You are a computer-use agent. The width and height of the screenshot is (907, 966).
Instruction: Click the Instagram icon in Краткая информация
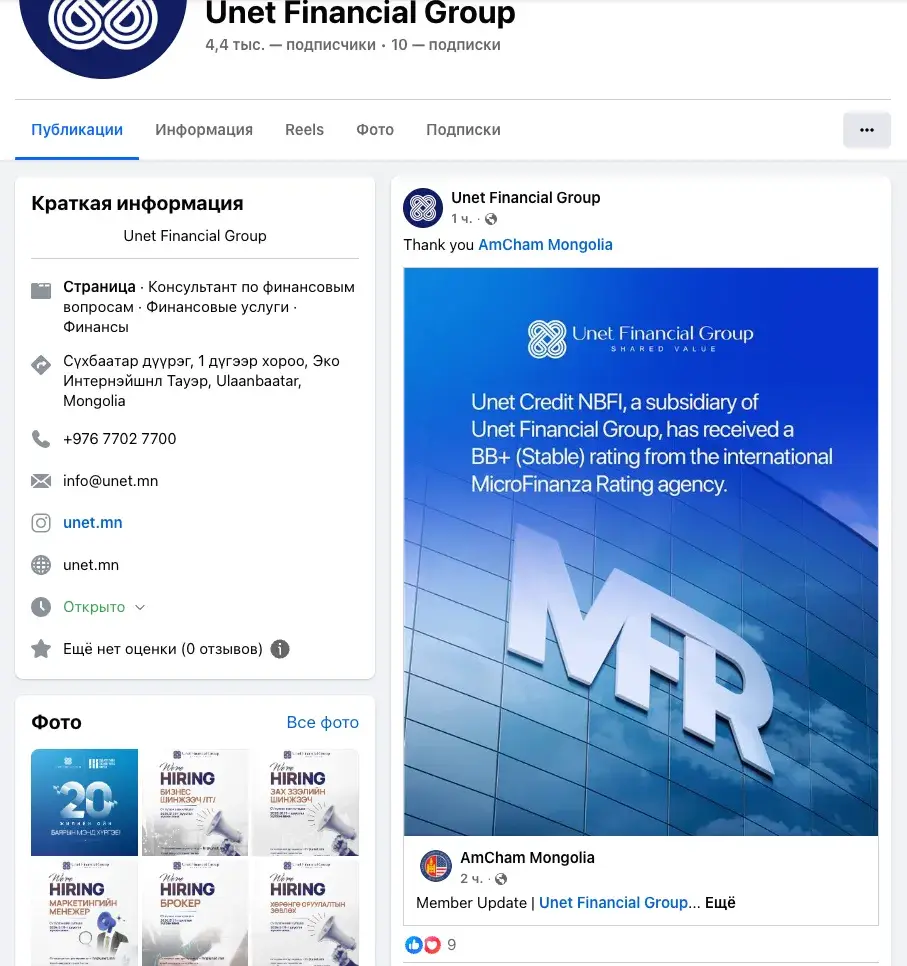tap(41, 523)
